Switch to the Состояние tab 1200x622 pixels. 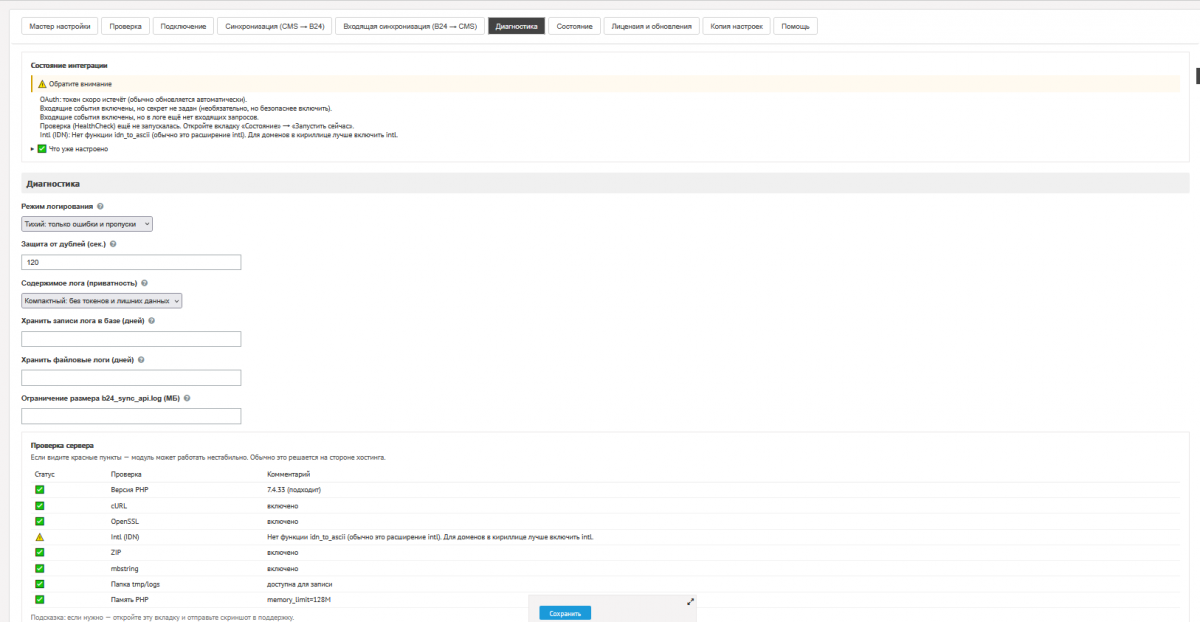pyautogui.click(x=574, y=26)
